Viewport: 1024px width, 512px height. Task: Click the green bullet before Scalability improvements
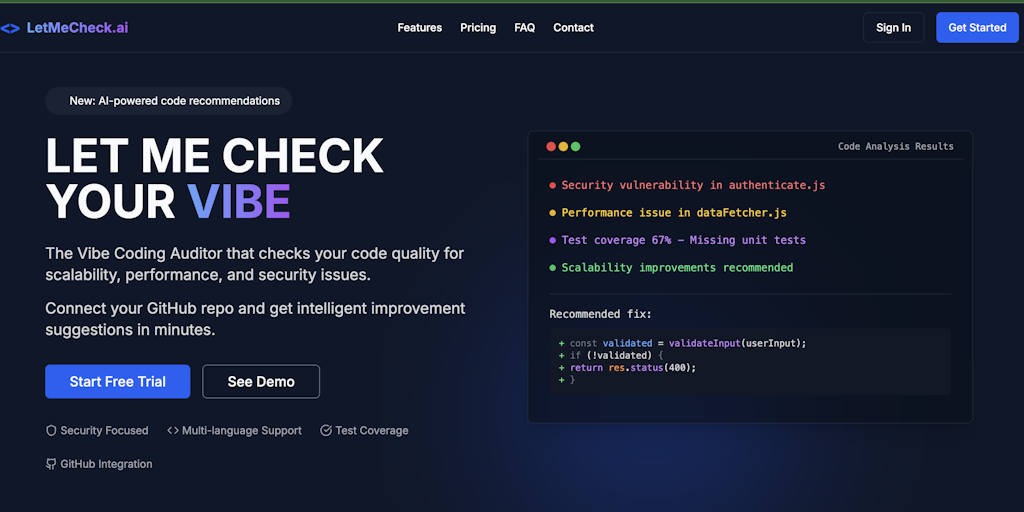click(552, 268)
